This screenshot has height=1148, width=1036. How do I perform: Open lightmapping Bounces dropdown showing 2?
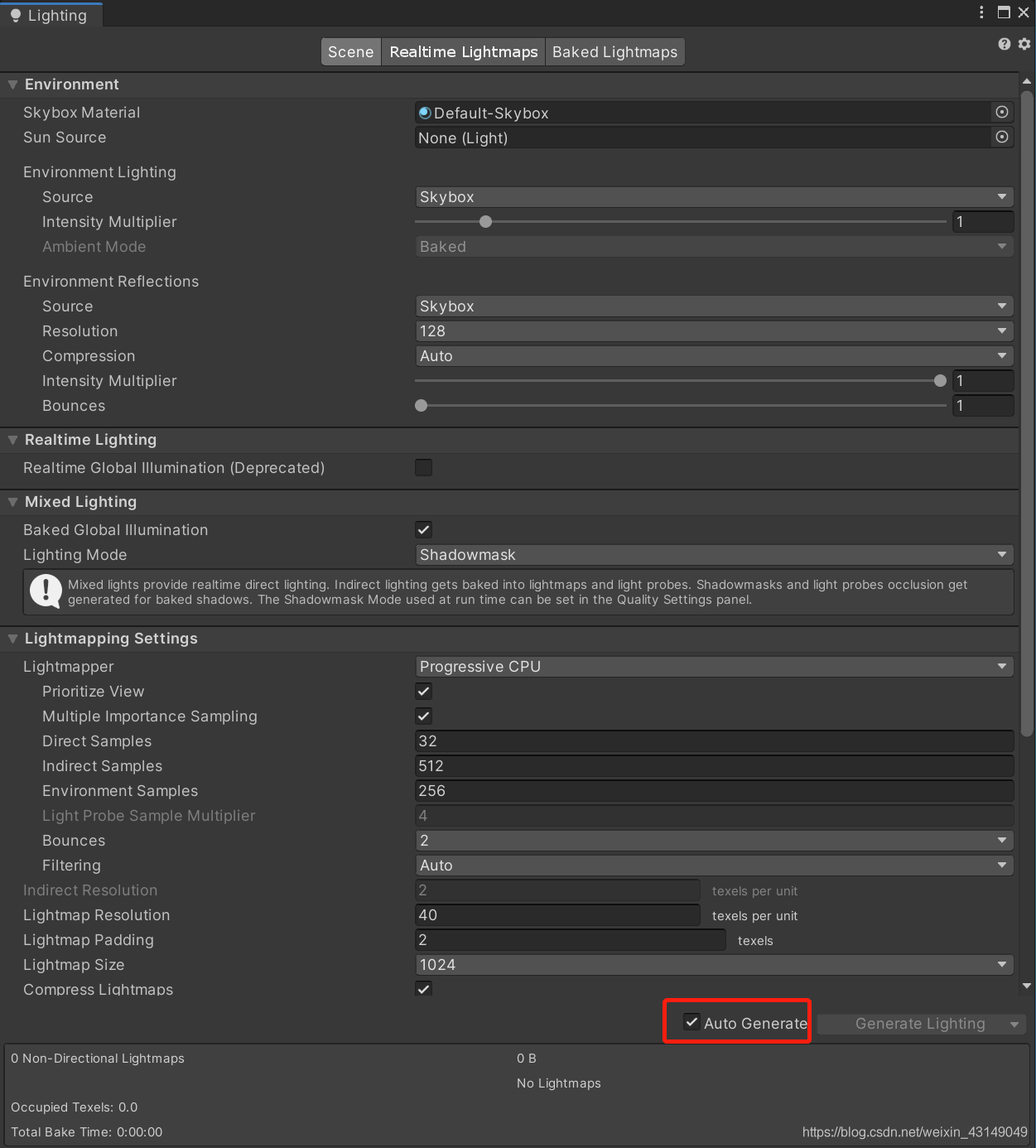click(714, 841)
